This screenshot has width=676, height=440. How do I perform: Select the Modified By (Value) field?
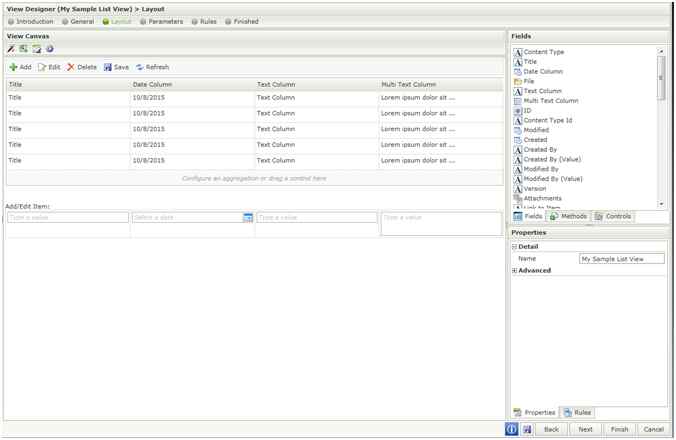(548, 179)
